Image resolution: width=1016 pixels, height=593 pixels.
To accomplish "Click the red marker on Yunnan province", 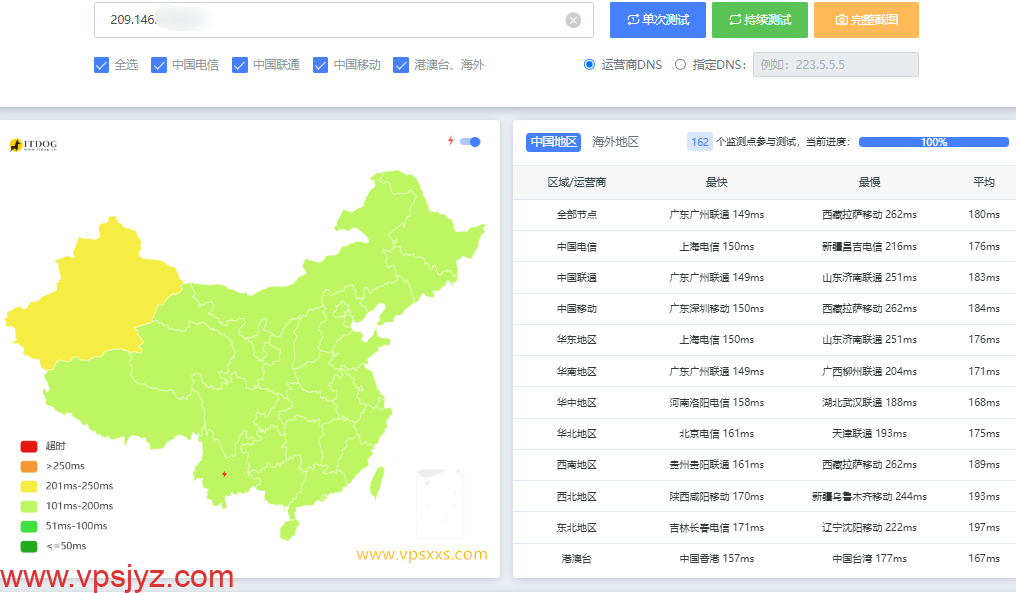I will 224,474.
